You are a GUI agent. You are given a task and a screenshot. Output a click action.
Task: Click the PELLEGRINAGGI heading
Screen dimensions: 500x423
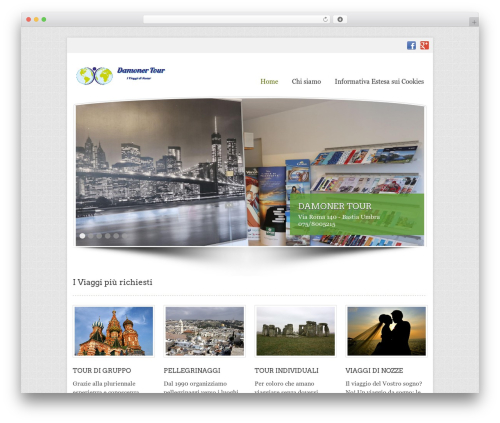pyautogui.click(x=192, y=370)
